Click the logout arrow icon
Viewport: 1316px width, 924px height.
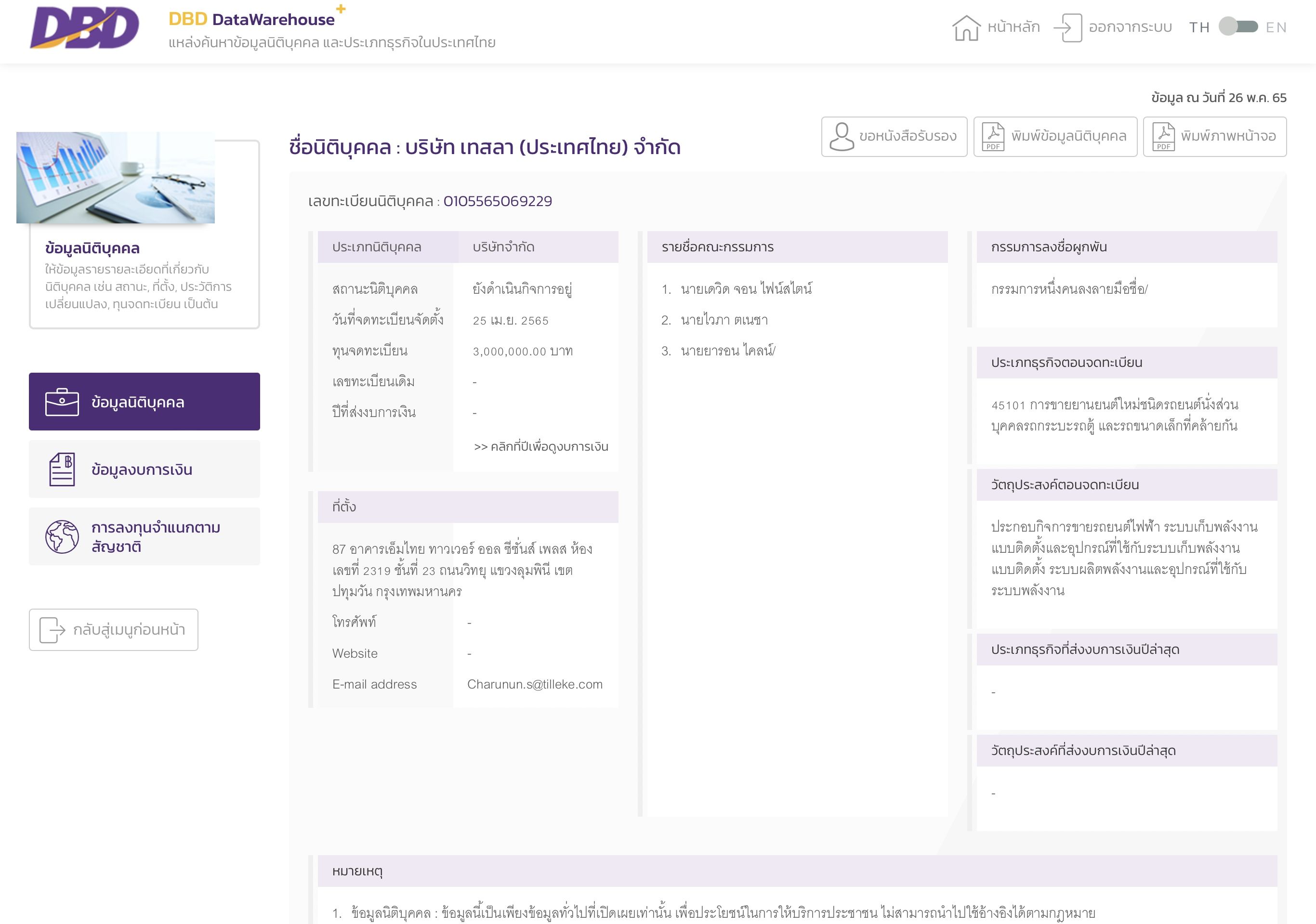pyautogui.click(x=1068, y=27)
